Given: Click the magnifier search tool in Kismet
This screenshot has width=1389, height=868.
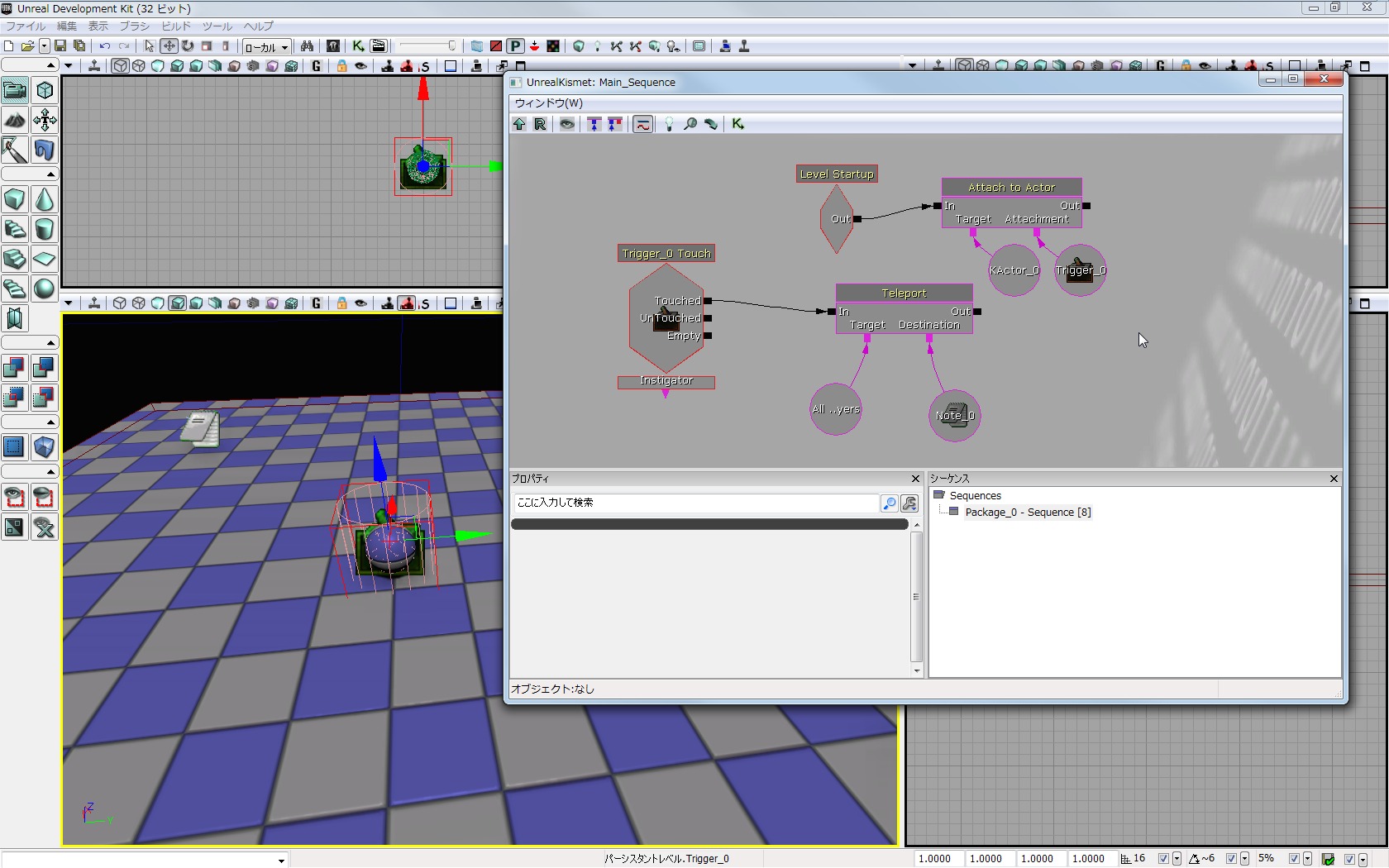Looking at the screenshot, I should 690,124.
